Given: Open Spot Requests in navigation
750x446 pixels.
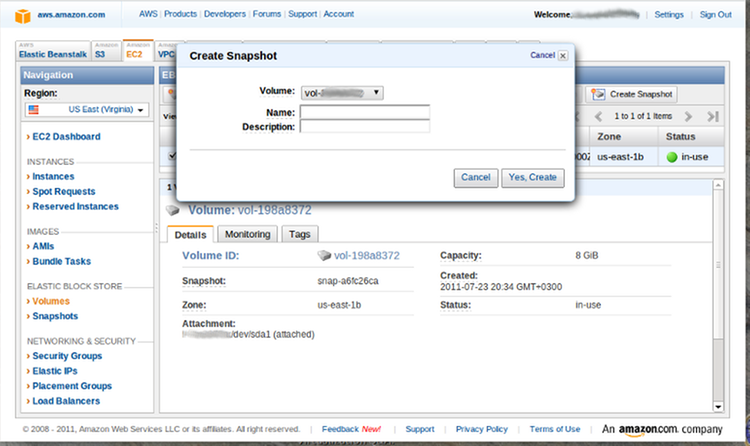Looking at the screenshot, I should point(64,191).
